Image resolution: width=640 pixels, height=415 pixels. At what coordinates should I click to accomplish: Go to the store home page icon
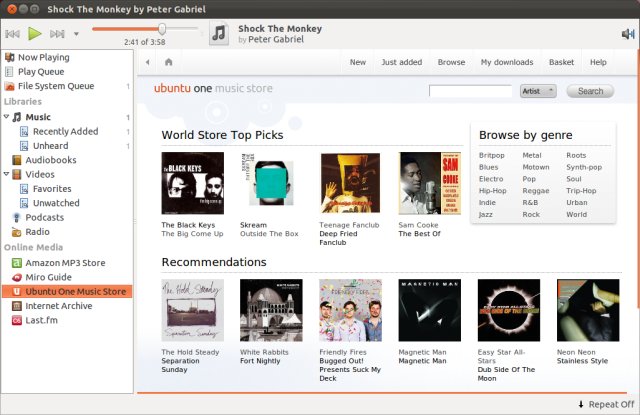pyautogui.click(x=169, y=62)
